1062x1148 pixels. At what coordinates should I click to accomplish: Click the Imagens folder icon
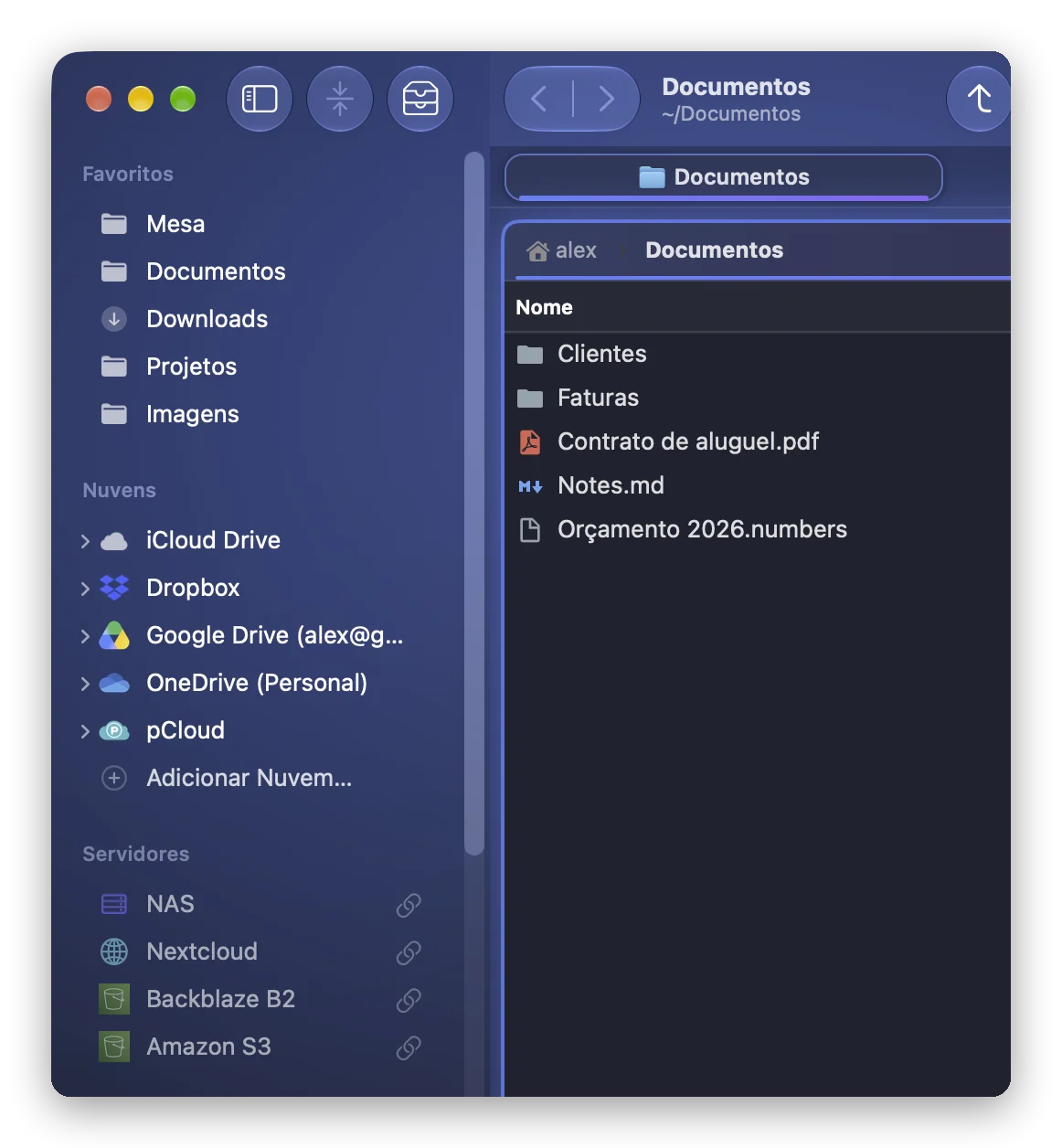tap(114, 414)
